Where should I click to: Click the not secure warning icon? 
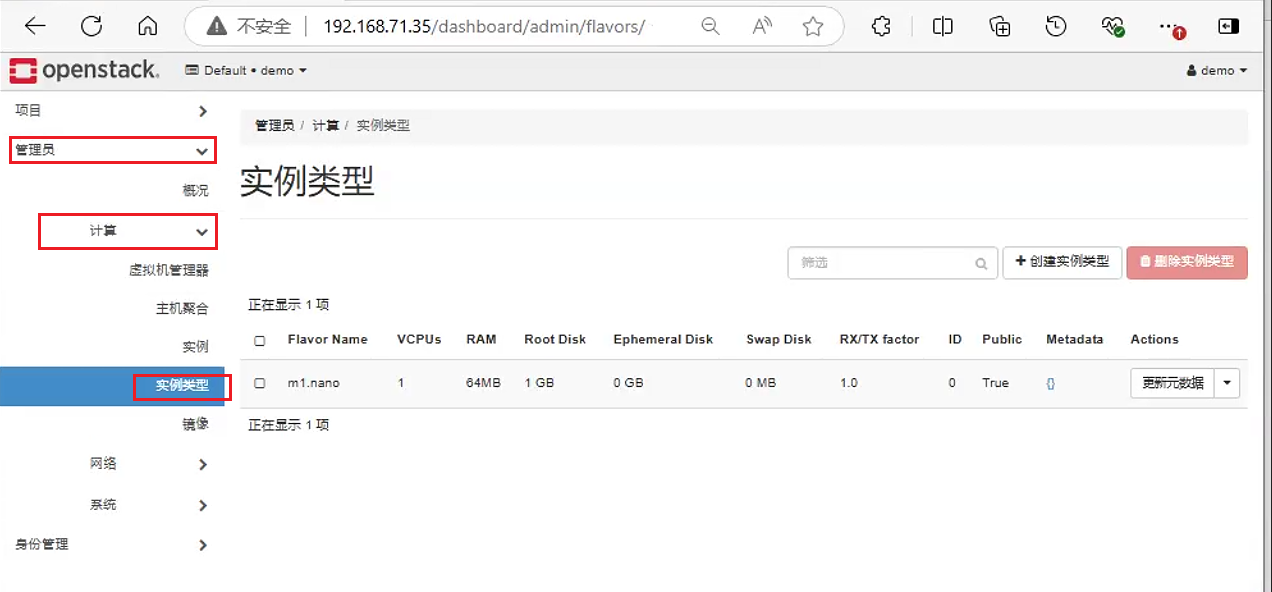pos(216,27)
